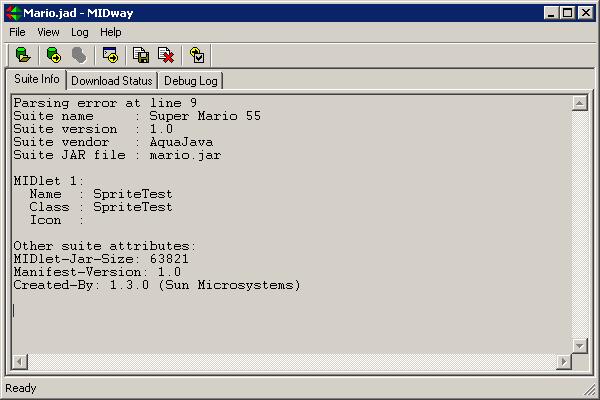
Task: Click the 'Other suite attributes:' line
Action: point(105,246)
